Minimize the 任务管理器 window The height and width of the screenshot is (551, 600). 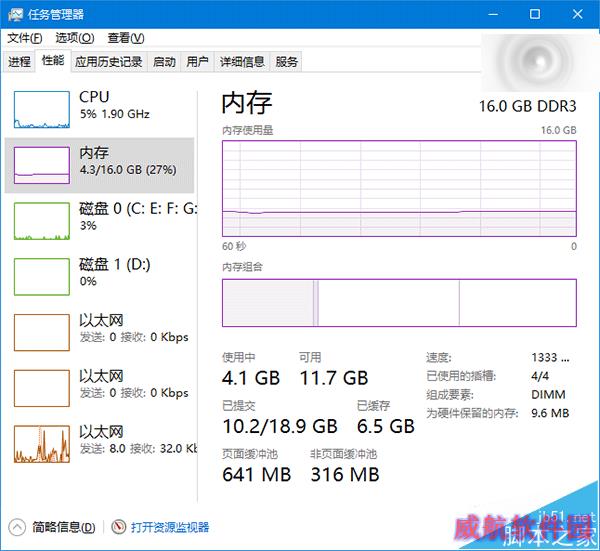(x=493, y=14)
